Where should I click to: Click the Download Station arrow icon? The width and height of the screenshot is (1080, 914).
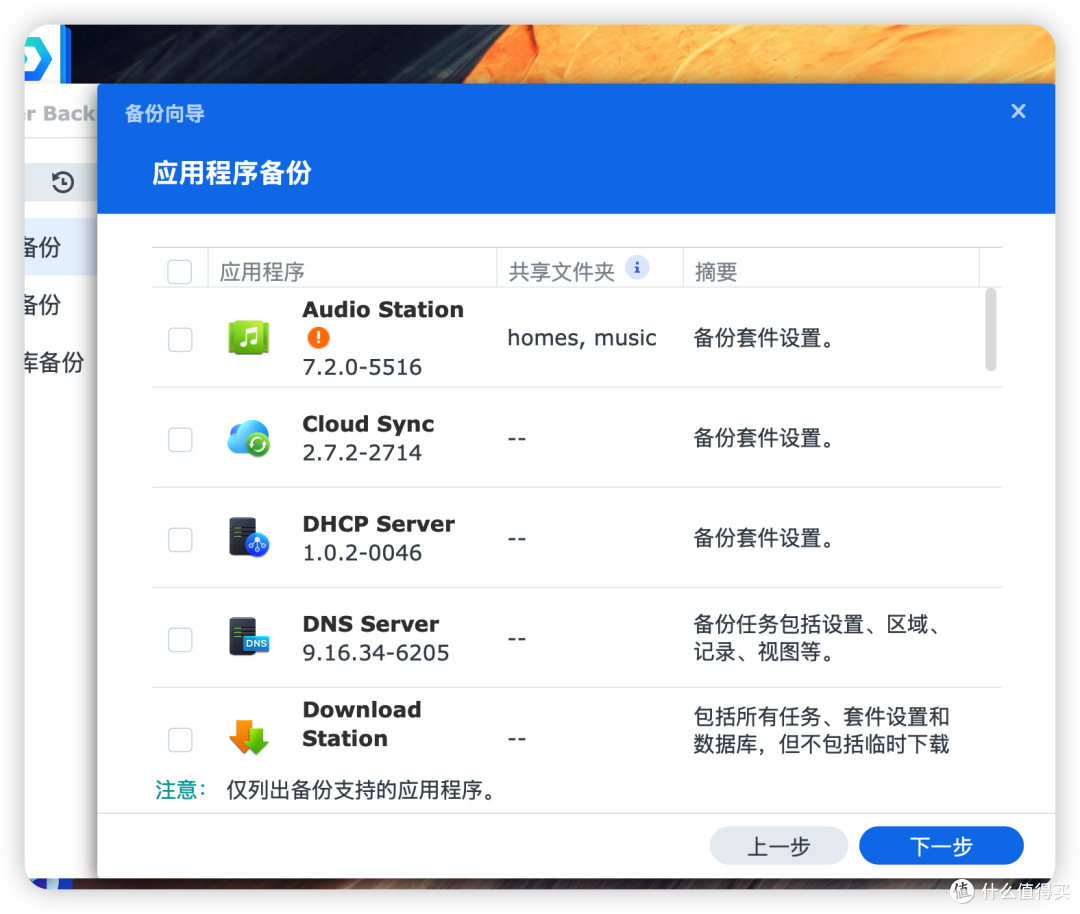pos(249,737)
